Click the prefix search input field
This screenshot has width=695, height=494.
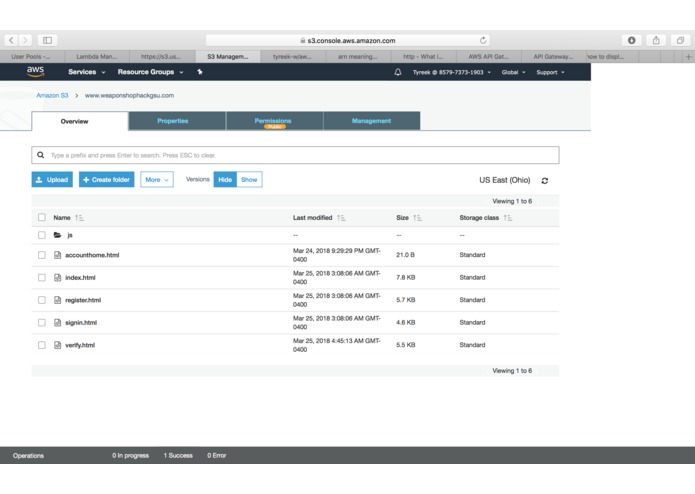pos(295,155)
